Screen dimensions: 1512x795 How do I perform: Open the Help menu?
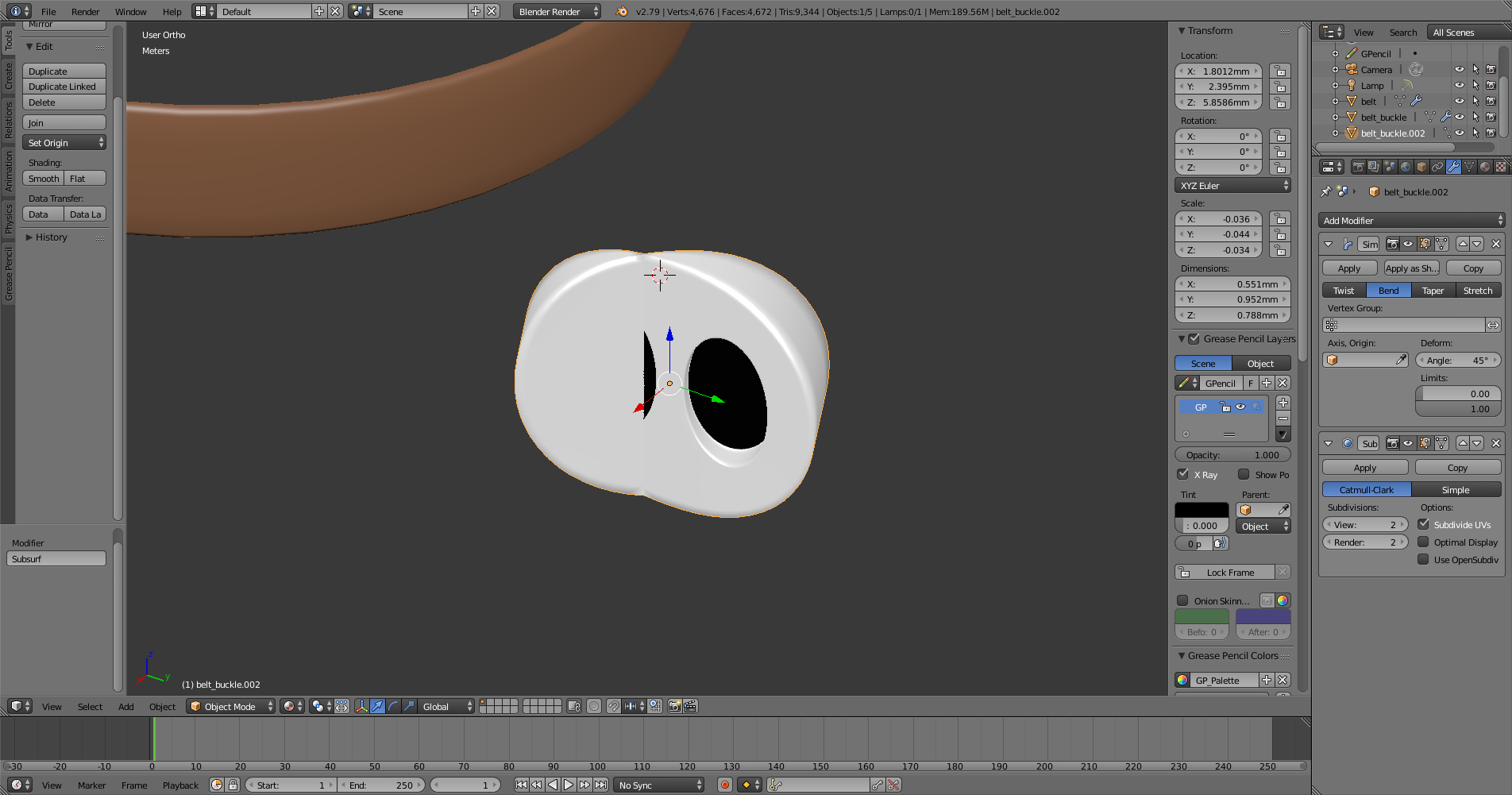point(172,11)
